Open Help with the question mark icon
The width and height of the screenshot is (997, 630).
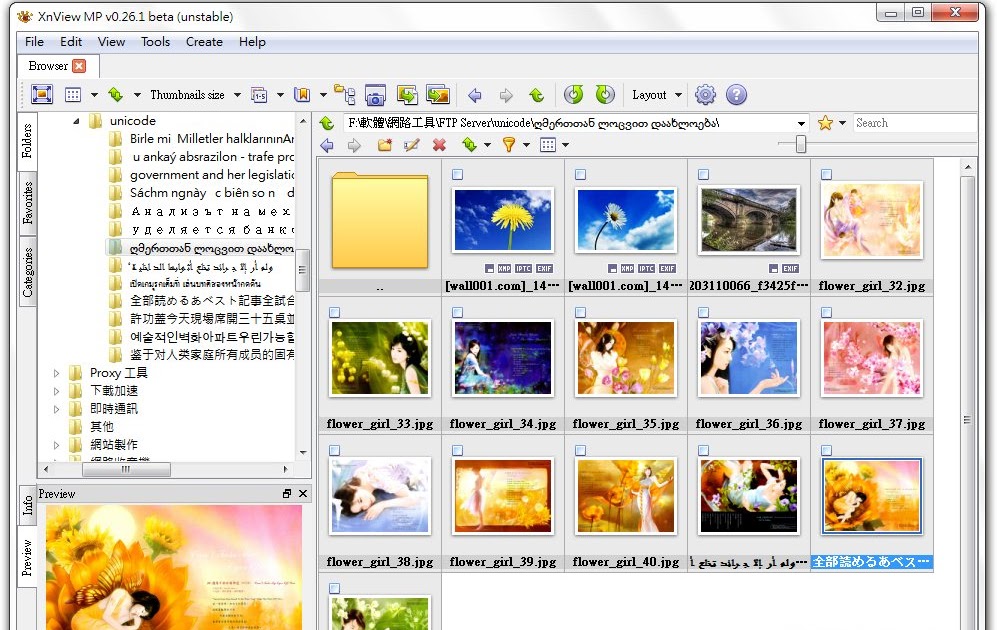coord(737,94)
